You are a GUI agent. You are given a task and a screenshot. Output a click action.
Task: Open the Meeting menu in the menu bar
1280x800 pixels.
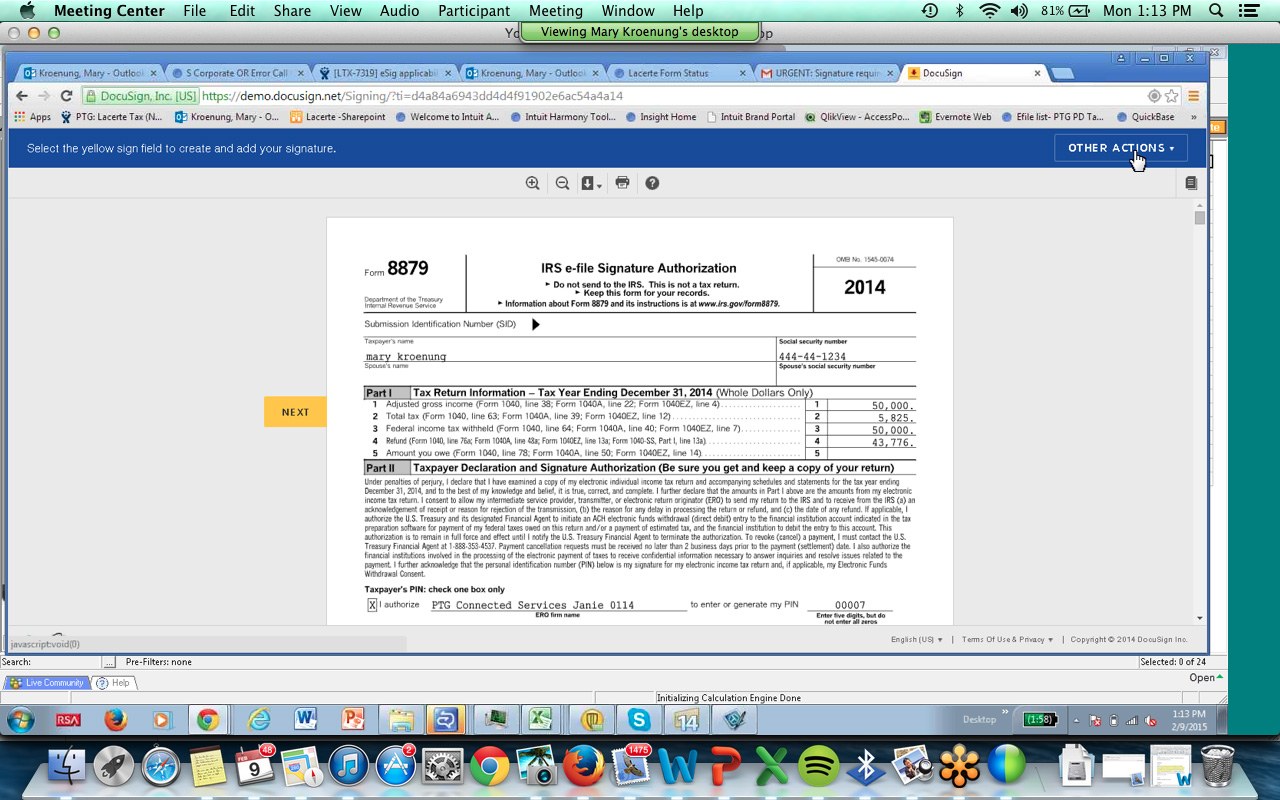(x=555, y=11)
